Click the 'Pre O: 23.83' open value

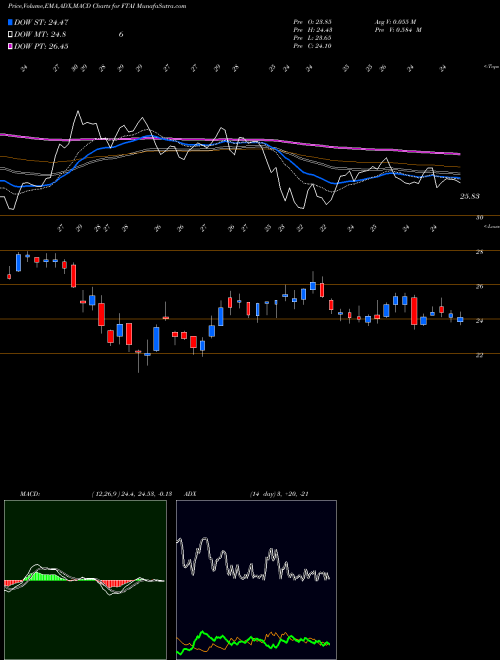pos(313,21)
